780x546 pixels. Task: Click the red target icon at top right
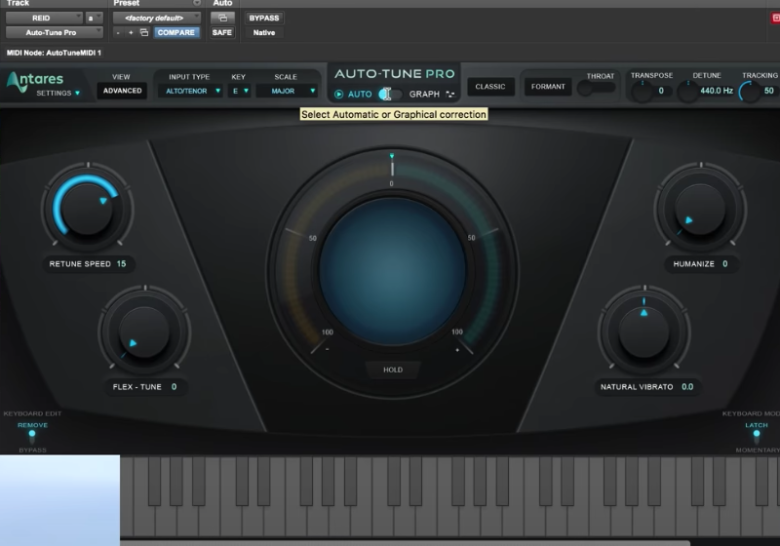(x=776, y=18)
